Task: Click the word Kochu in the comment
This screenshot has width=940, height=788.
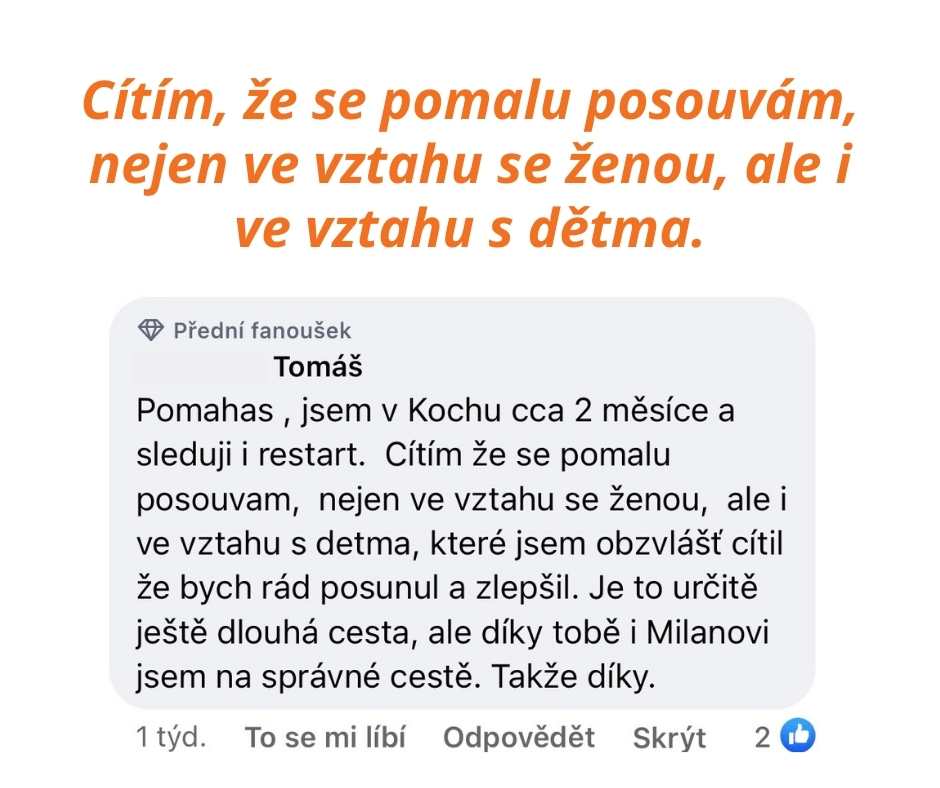Action: tap(454, 411)
